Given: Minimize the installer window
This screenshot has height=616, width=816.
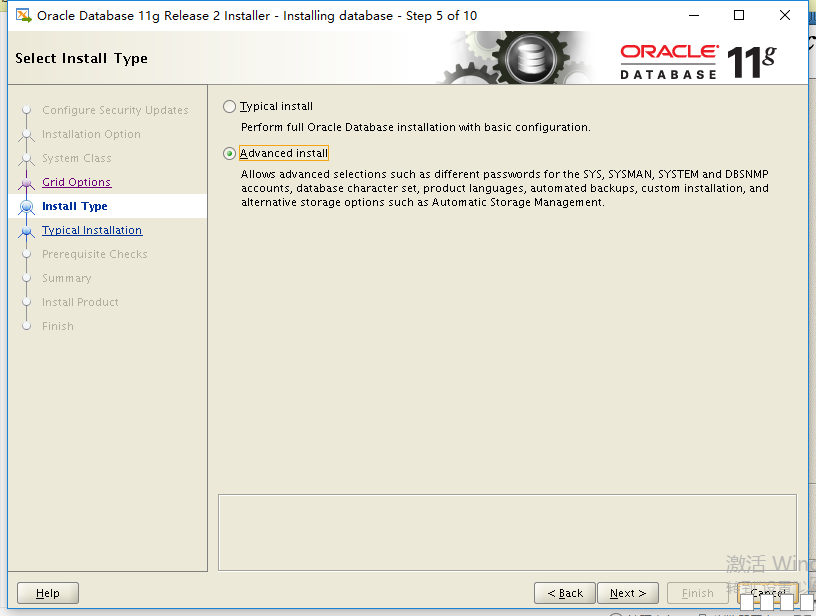Looking at the screenshot, I should (x=693, y=16).
